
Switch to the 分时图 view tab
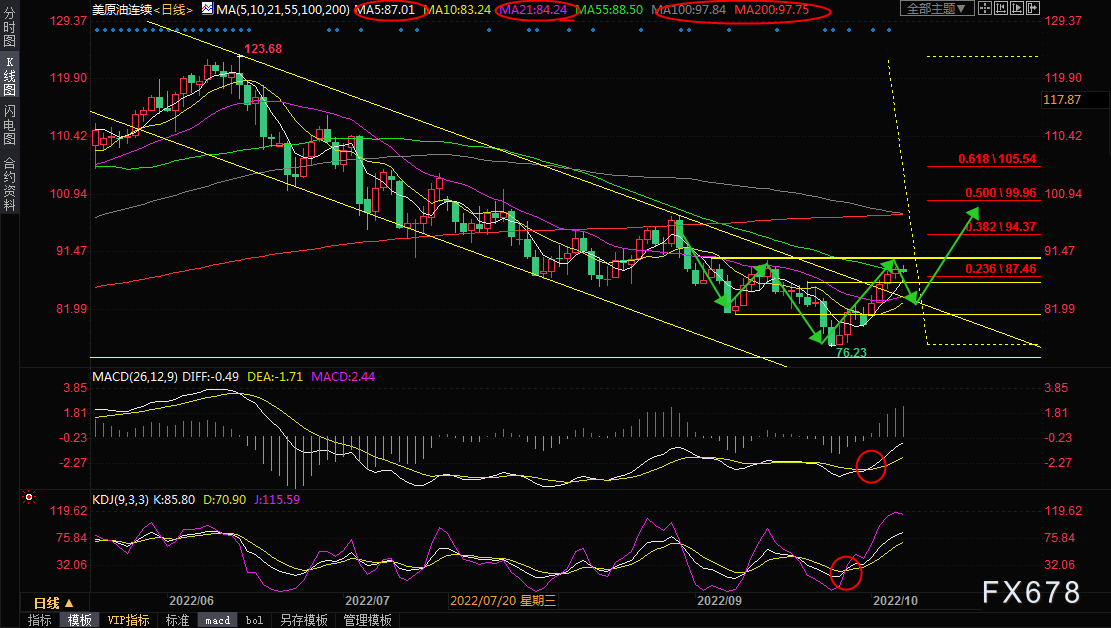pyautogui.click(x=9, y=27)
